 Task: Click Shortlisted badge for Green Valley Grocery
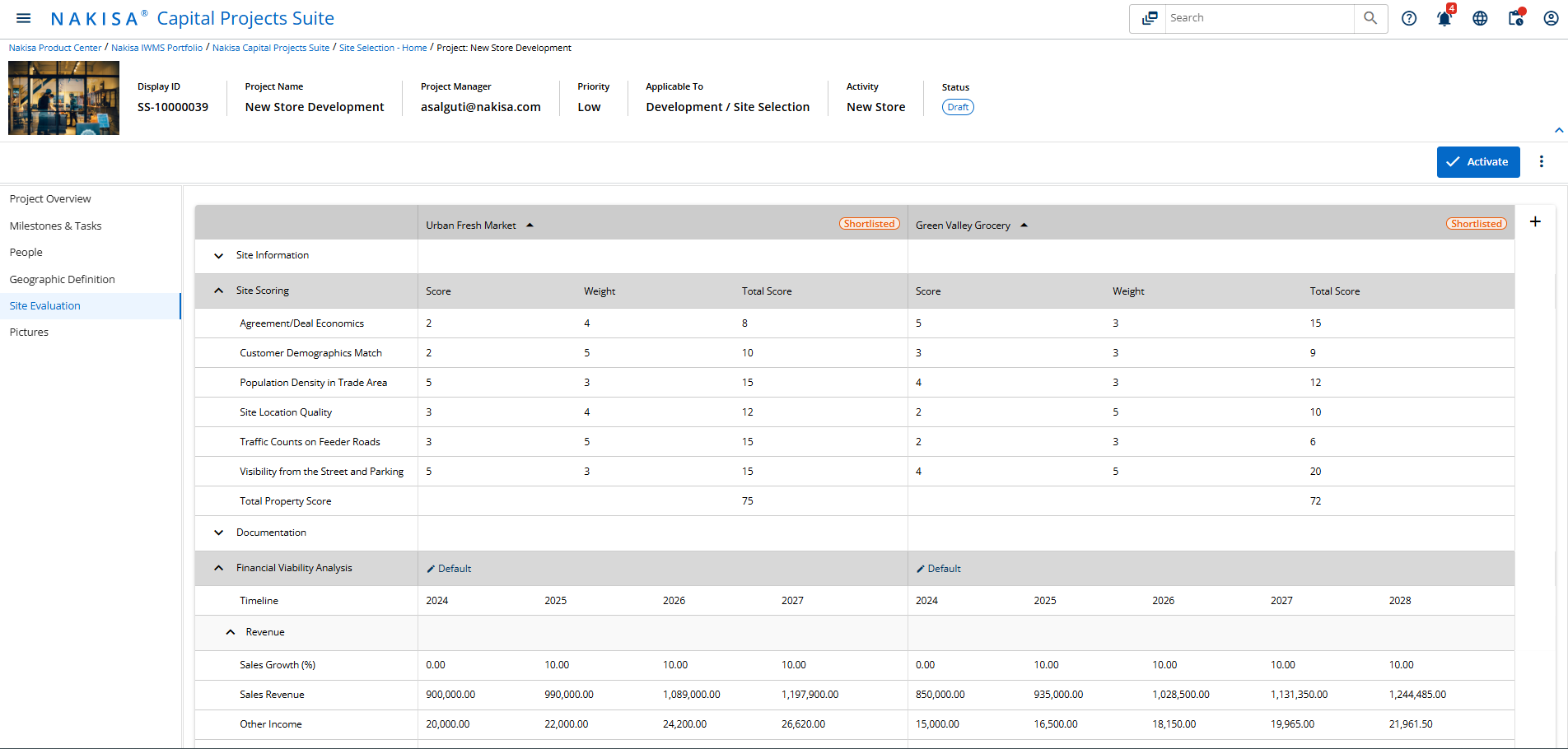pos(1477,224)
